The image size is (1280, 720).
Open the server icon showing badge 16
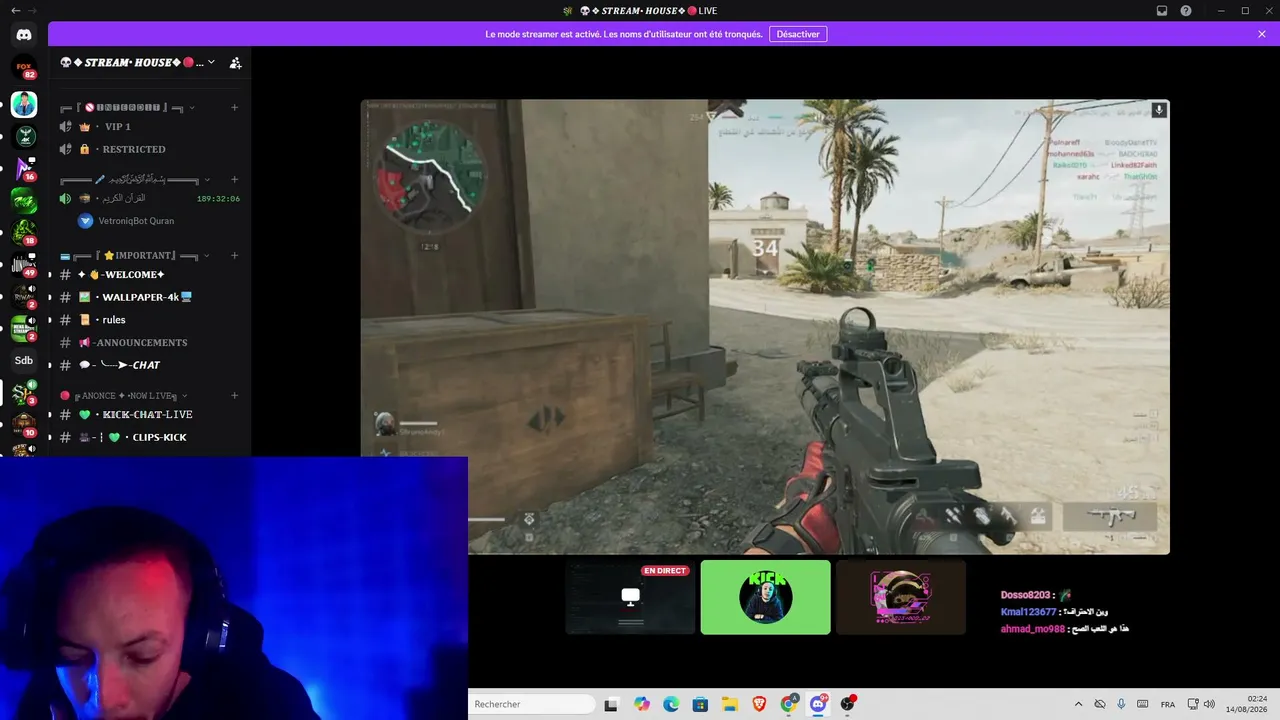[24, 168]
